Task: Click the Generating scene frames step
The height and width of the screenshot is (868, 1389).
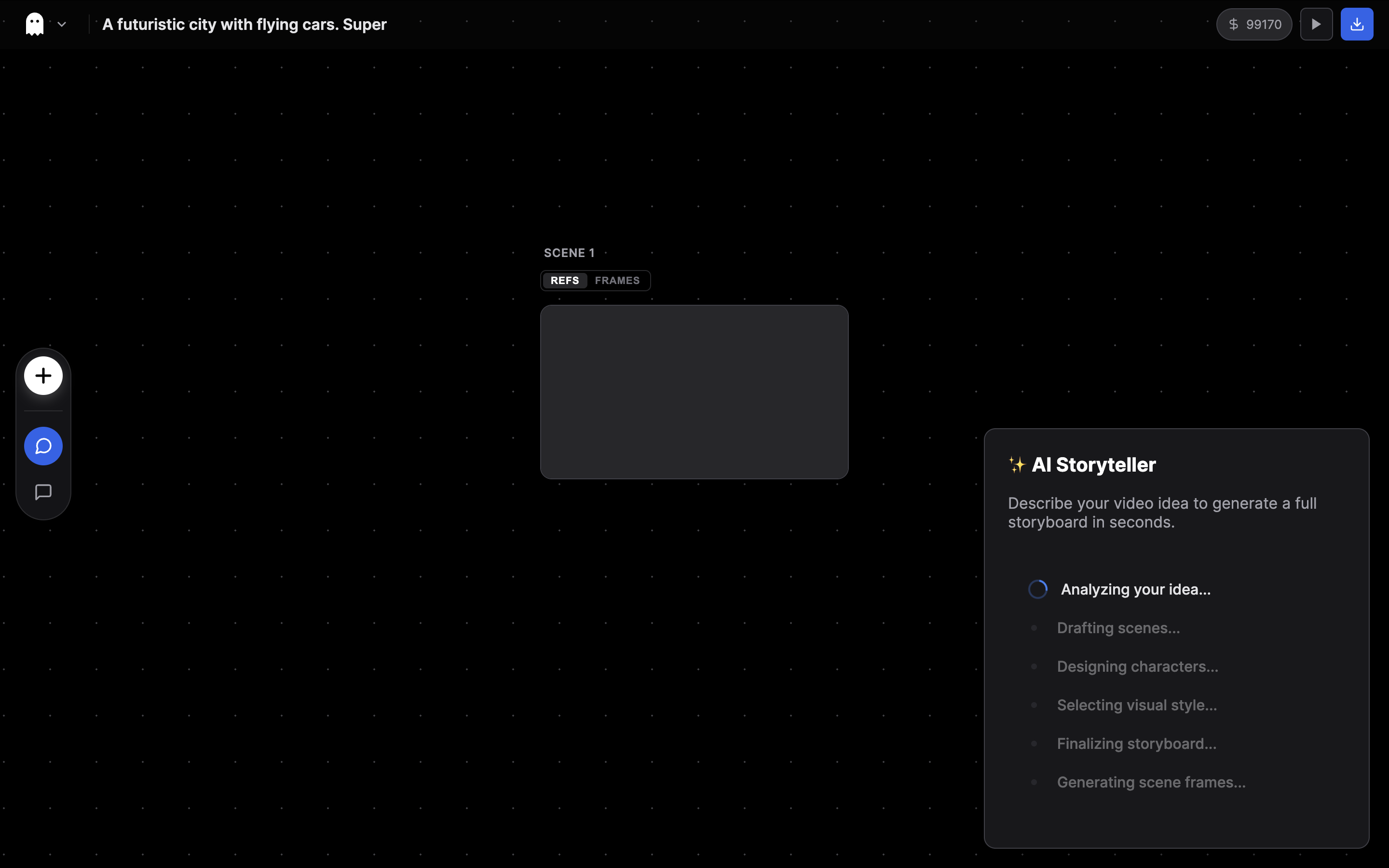Action: click(1151, 783)
